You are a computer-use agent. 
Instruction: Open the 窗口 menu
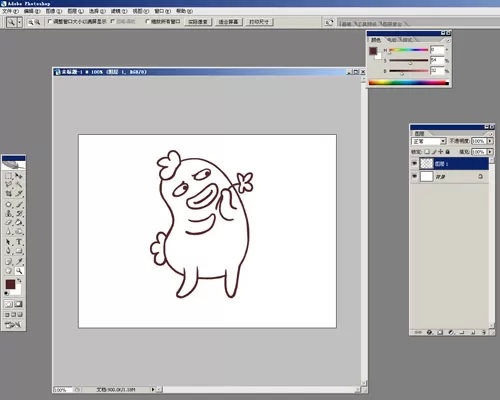click(x=162, y=11)
